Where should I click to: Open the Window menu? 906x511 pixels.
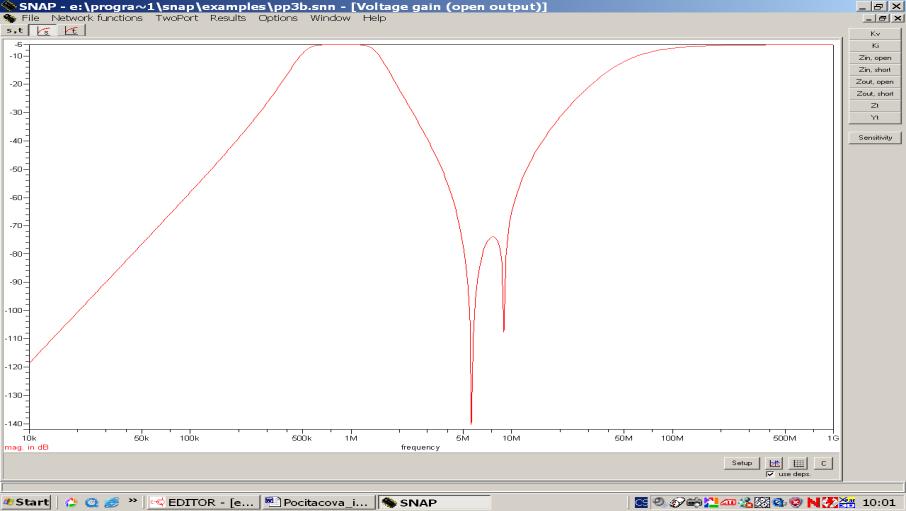(330, 18)
